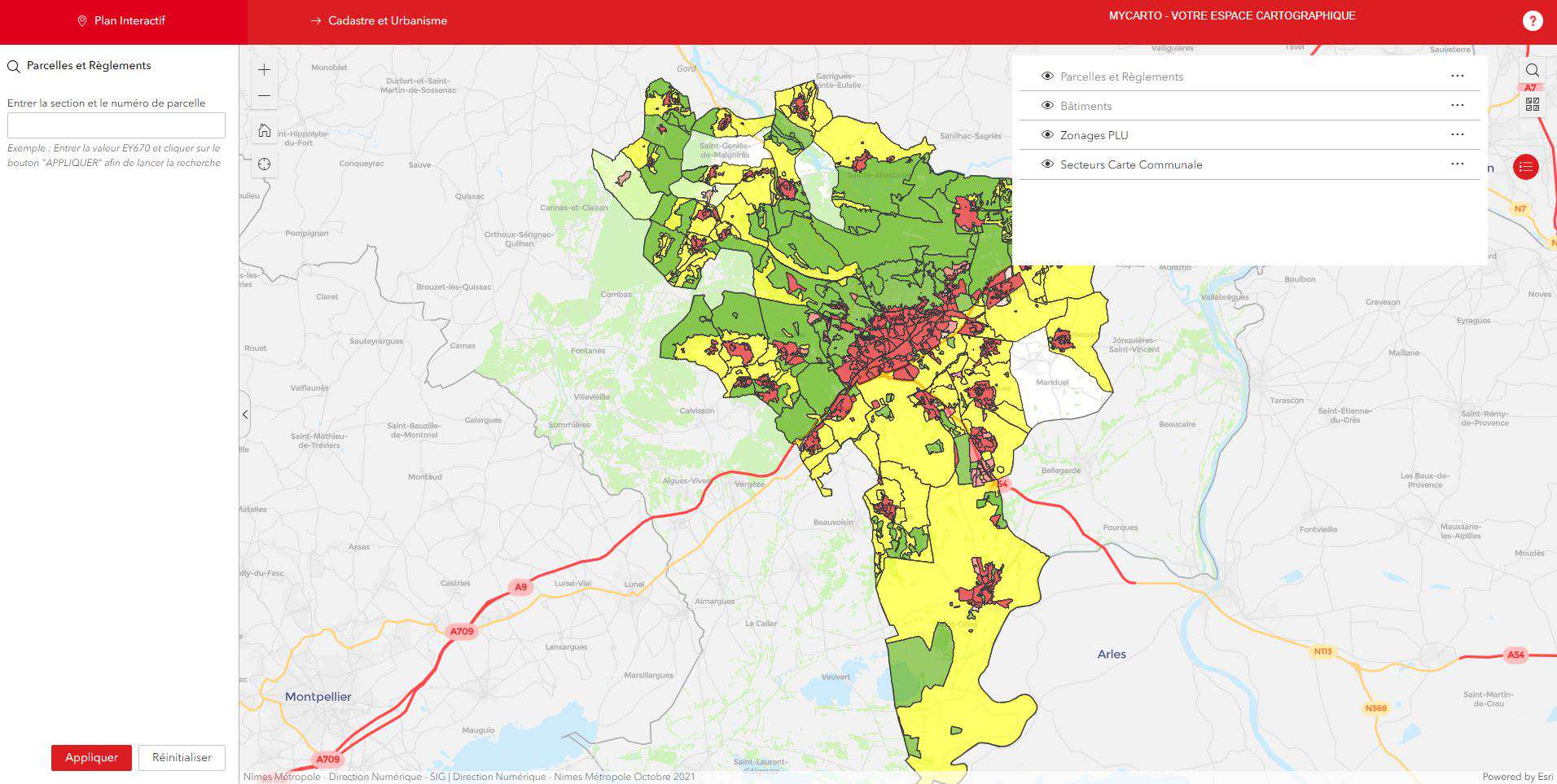This screenshot has width=1557, height=784.
Task: Click the Appliquer button
Action: [x=91, y=757]
